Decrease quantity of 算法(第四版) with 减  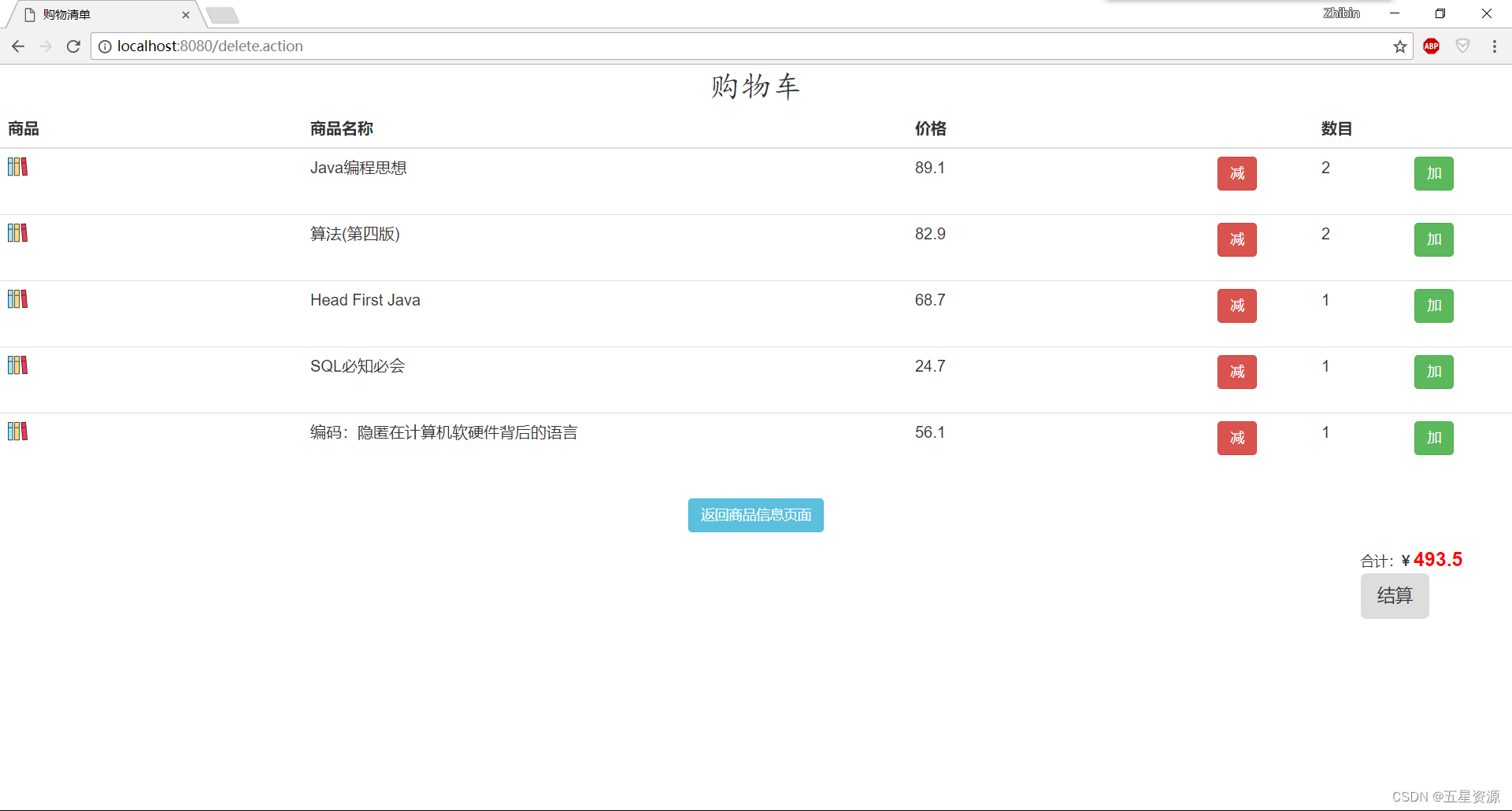pyautogui.click(x=1237, y=239)
